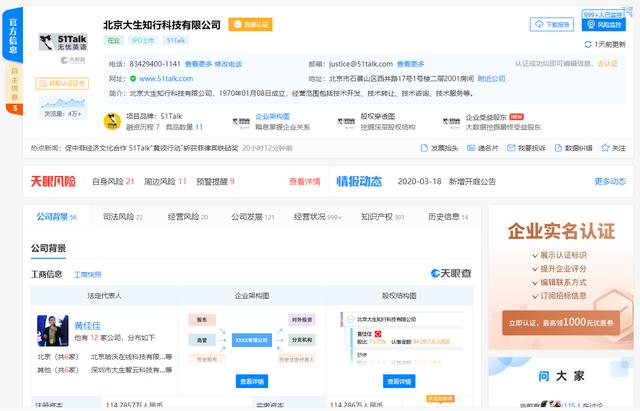This screenshot has width=640, height=411.
Task: Switch to the 知识产权 tab
Action: pyautogui.click(x=382, y=217)
